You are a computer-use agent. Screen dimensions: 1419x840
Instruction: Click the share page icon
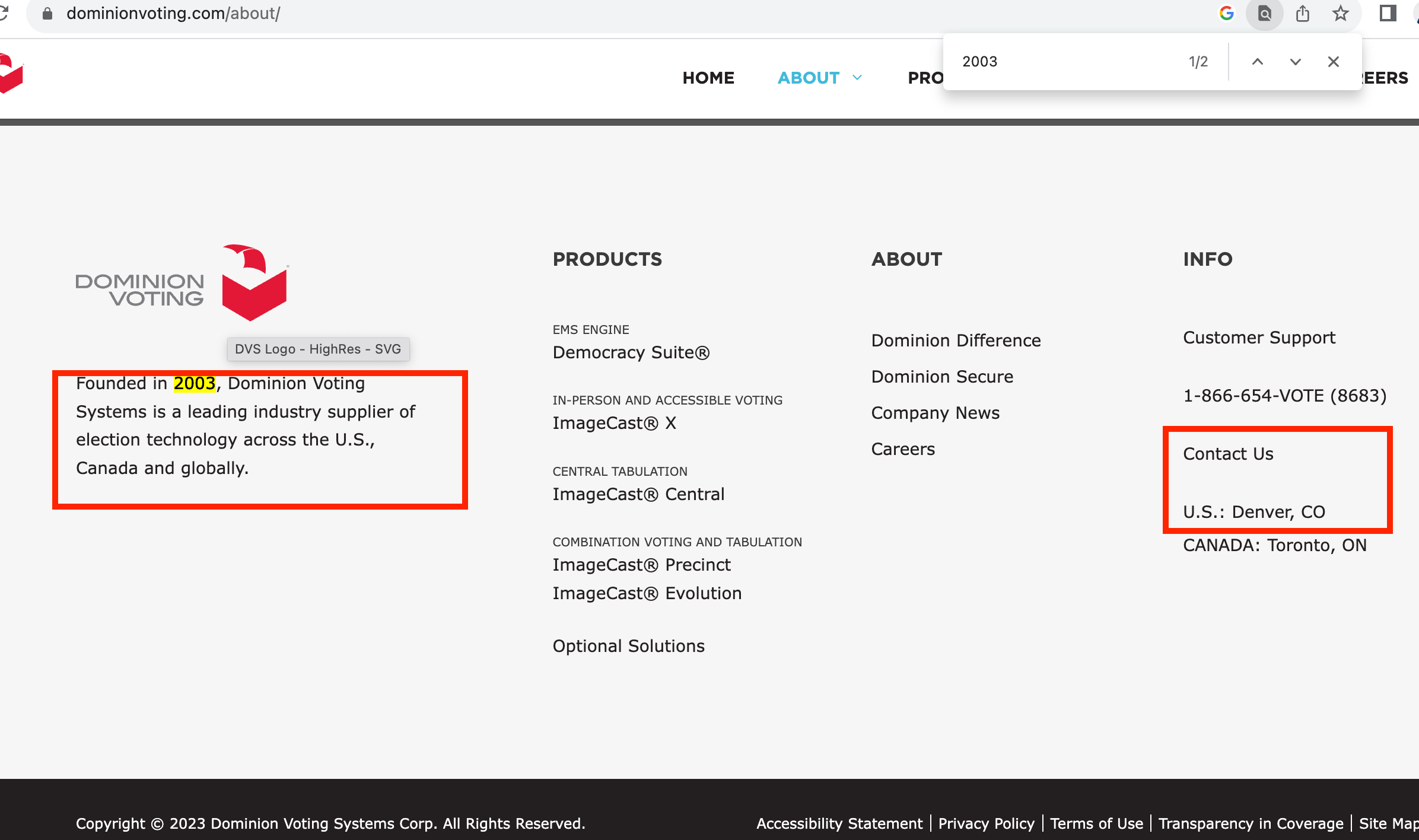(x=1303, y=13)
